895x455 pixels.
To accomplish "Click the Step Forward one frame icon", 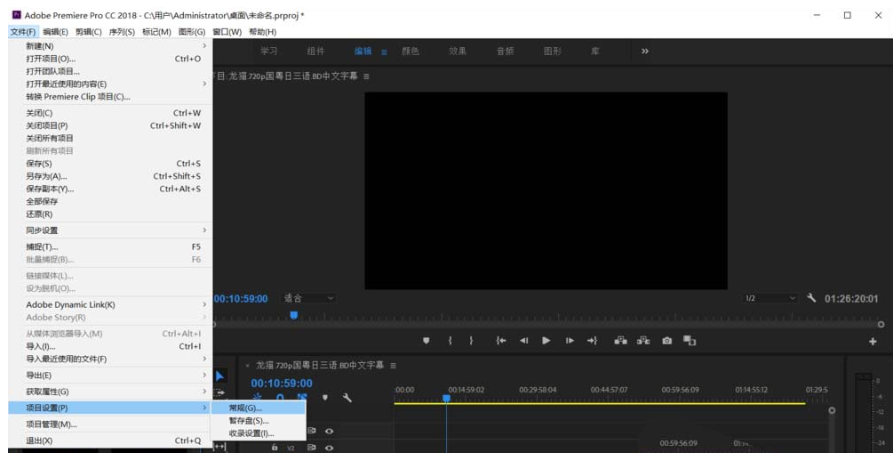I will tap(570, 341).
